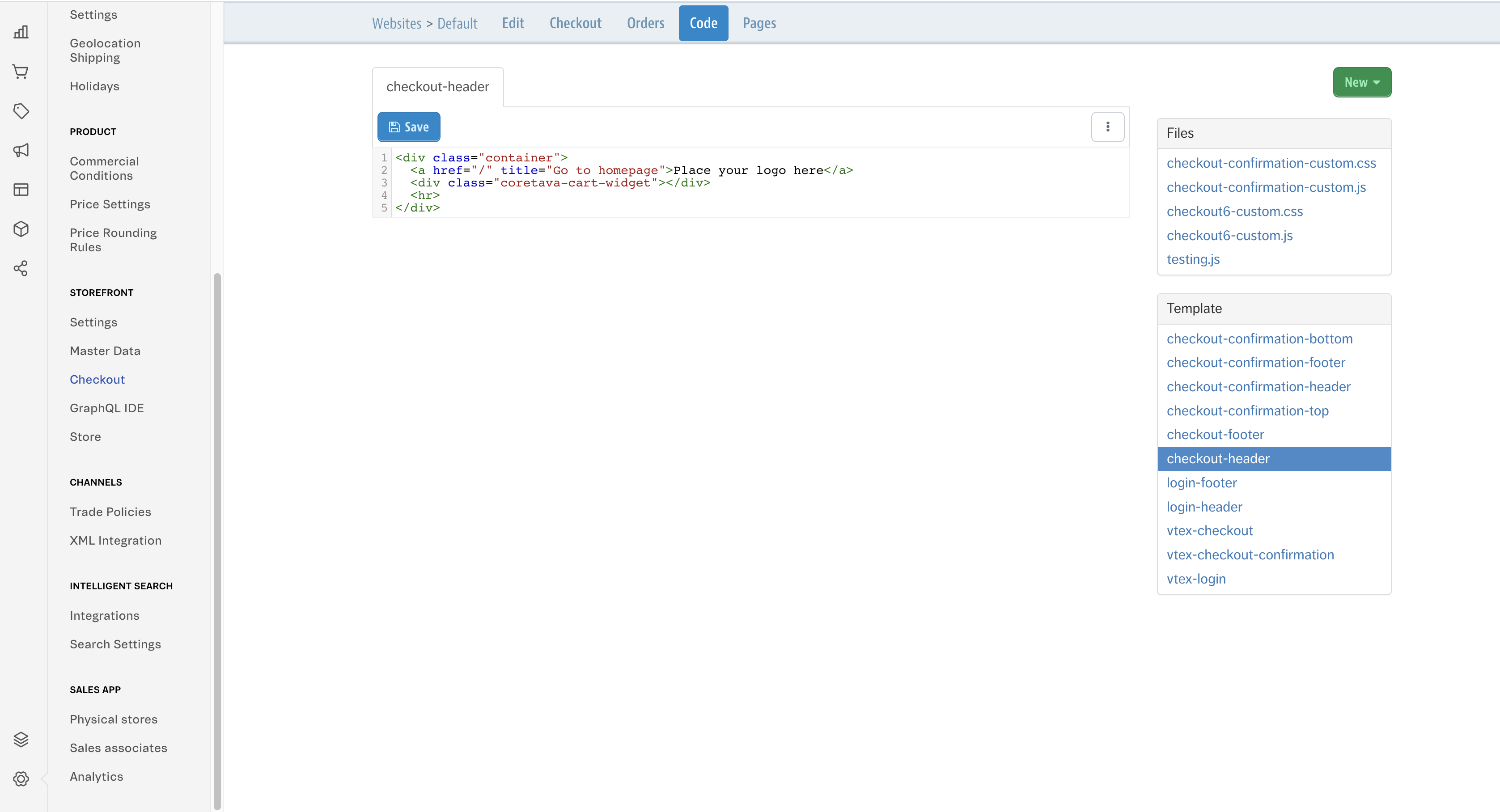
Task: Switch to the Orders tab
Action: pyautogui.click(x=645, y=23)
